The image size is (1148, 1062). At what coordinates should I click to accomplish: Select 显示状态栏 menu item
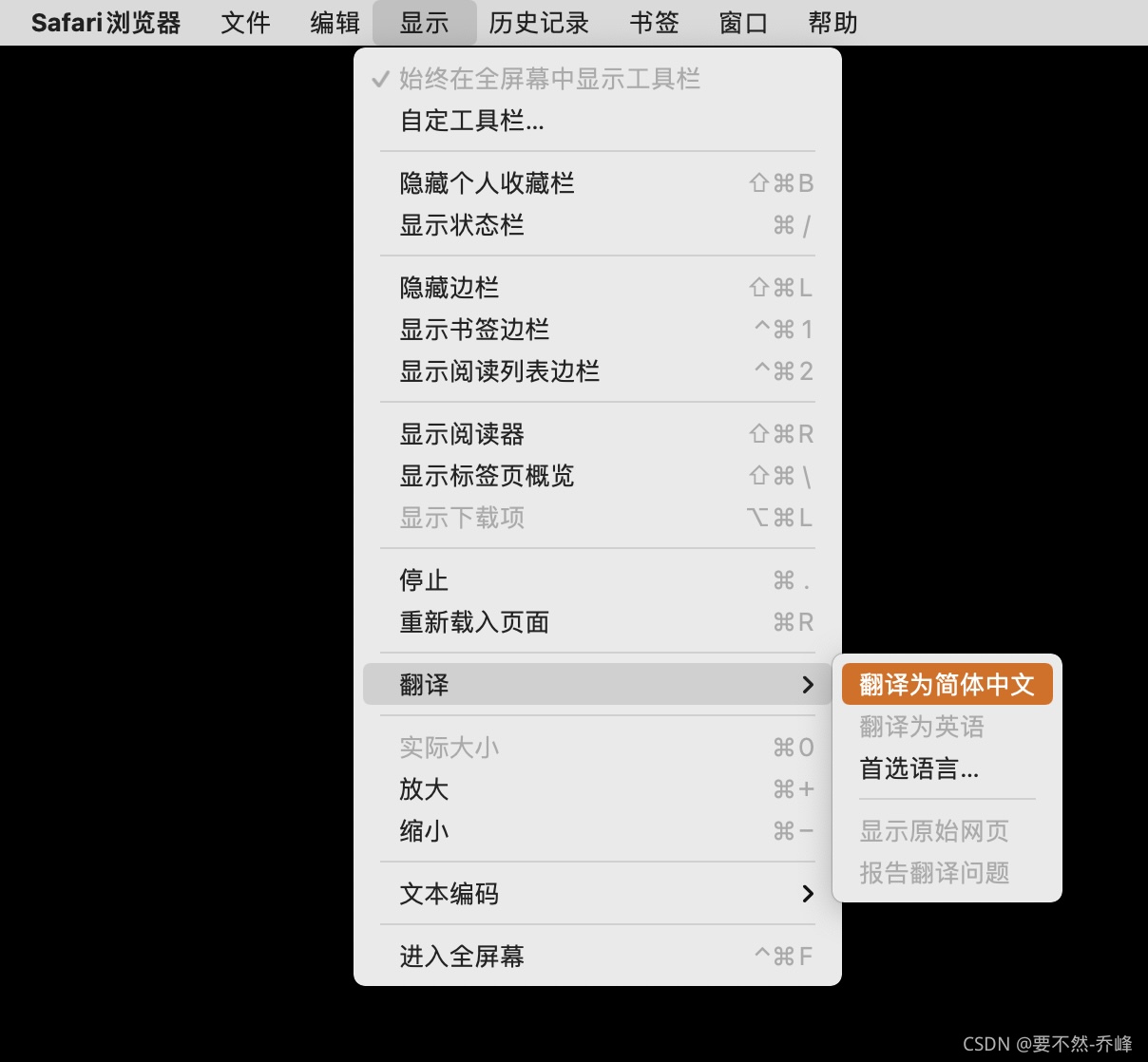(x=598, y=225)
